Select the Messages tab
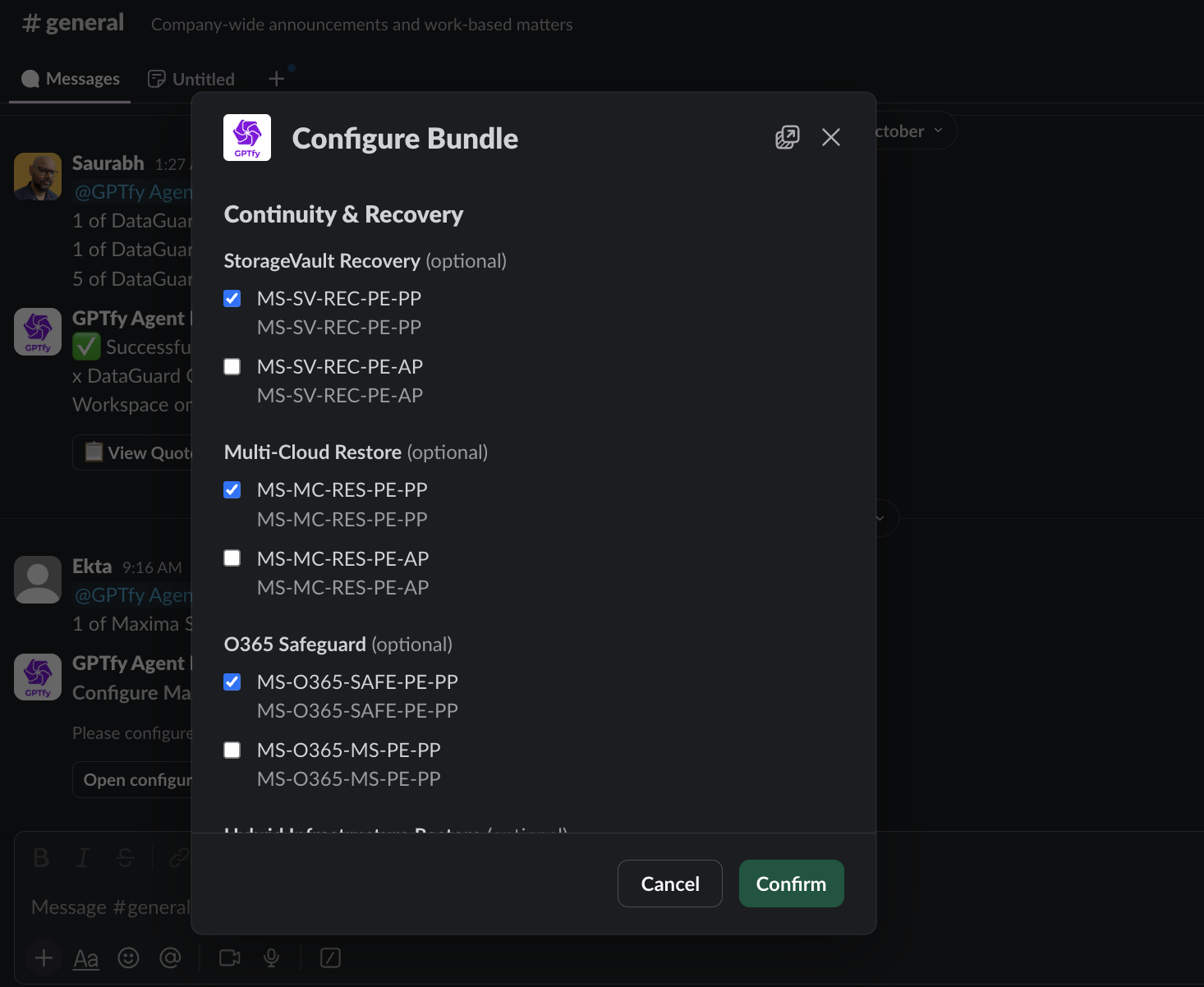 pos(70,78)
